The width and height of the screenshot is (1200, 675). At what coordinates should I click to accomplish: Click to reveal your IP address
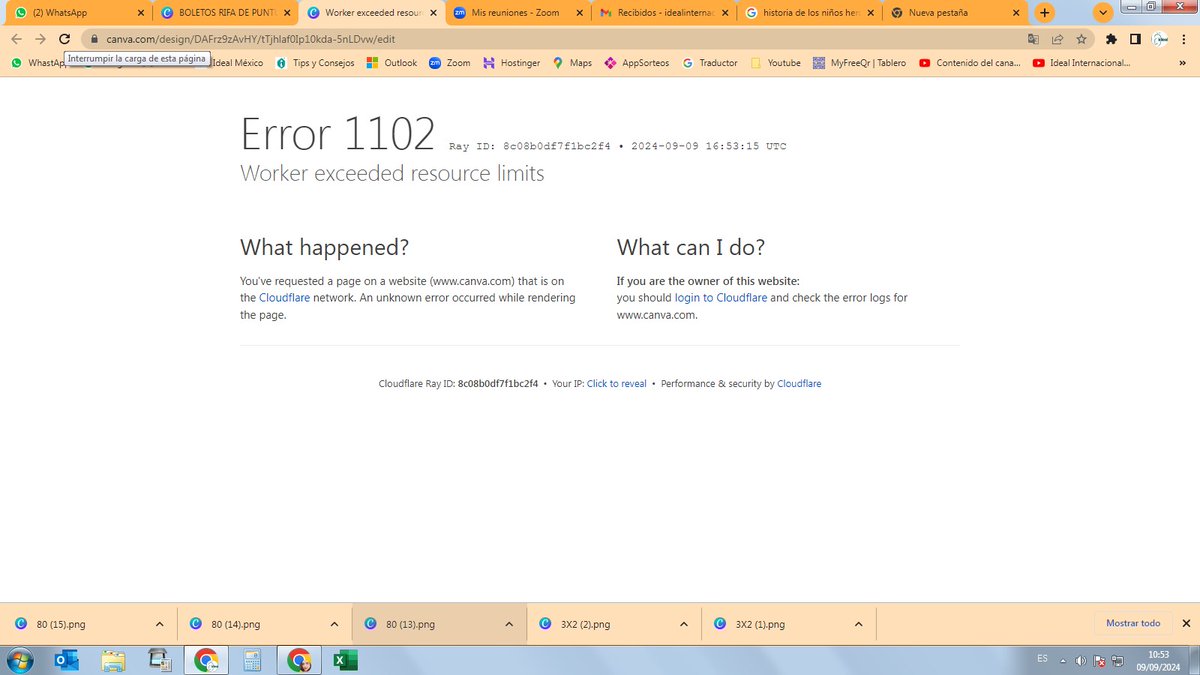click(x=617, y=384)
